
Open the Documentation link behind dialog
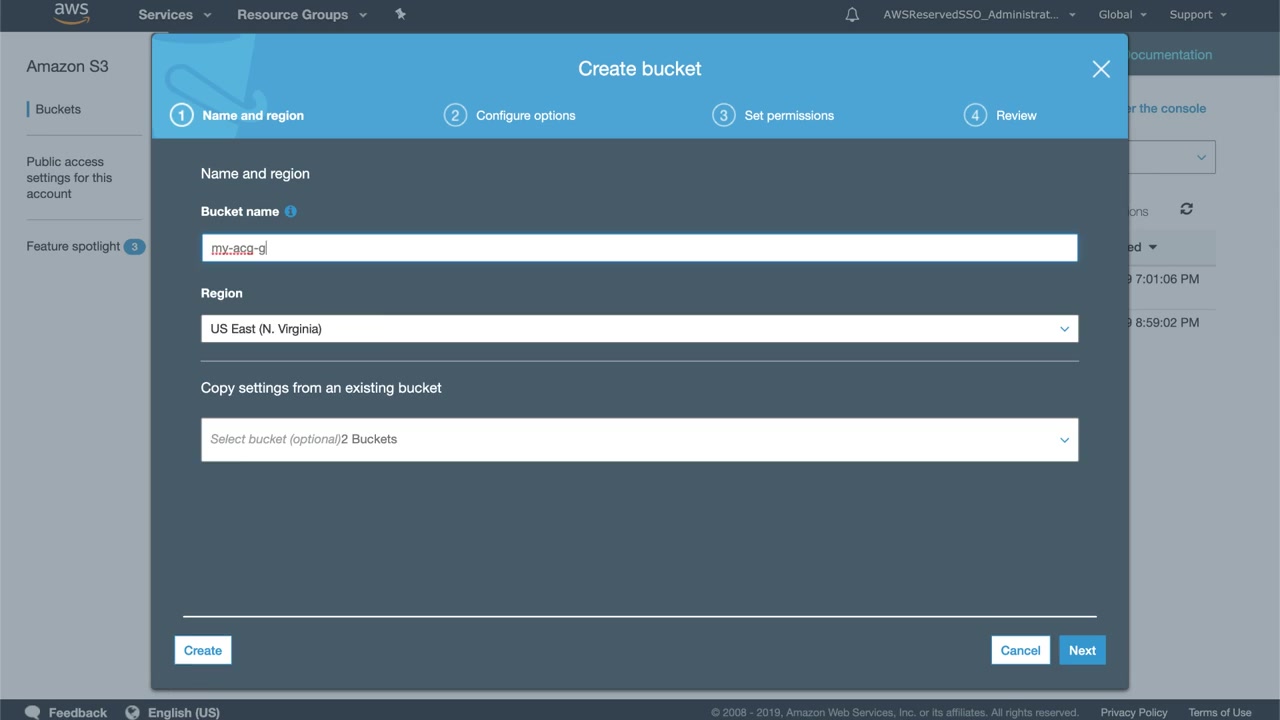pyautogui.click(x=1171, y=55)
